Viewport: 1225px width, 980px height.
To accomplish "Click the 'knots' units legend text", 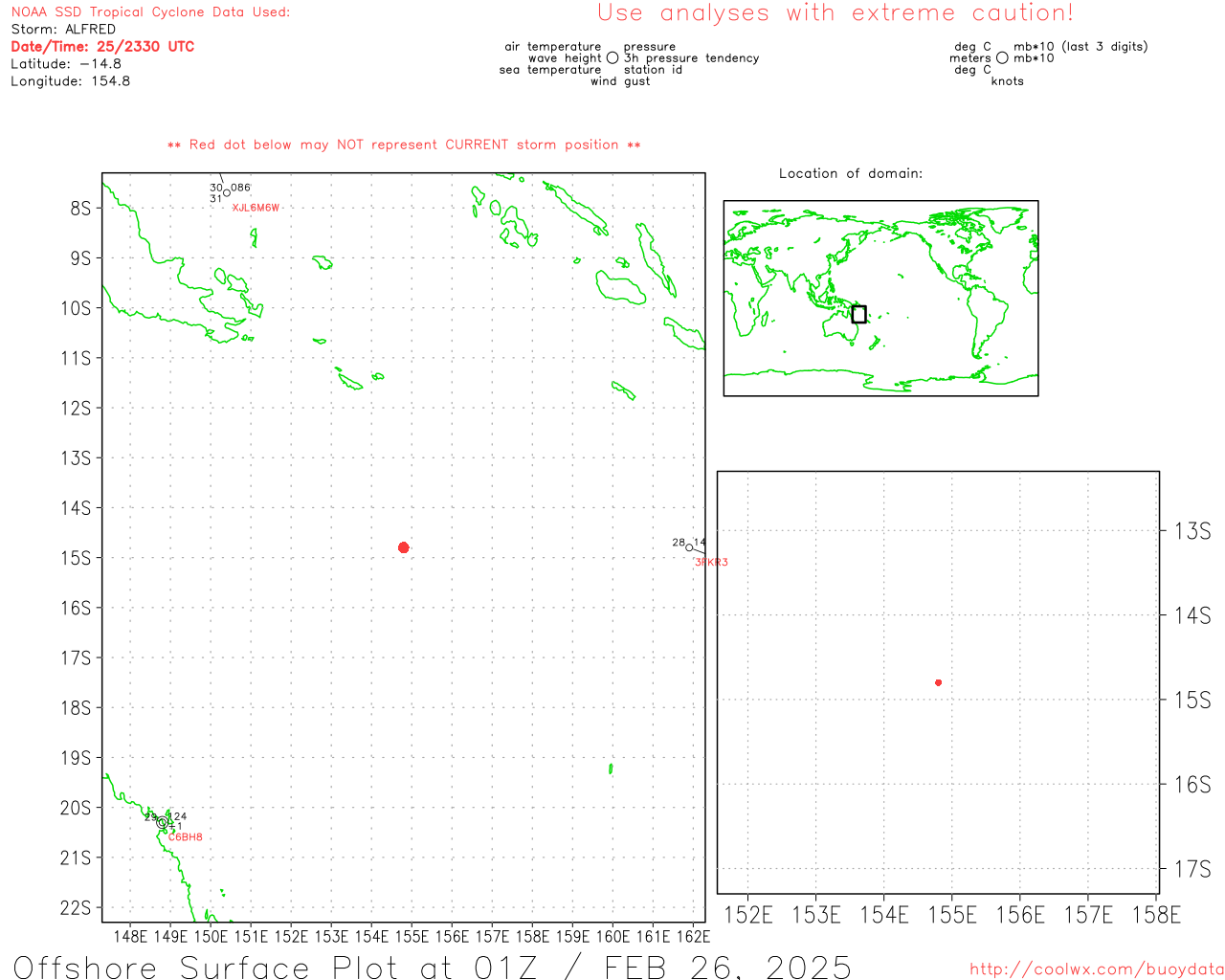I will pos(1008,81).
